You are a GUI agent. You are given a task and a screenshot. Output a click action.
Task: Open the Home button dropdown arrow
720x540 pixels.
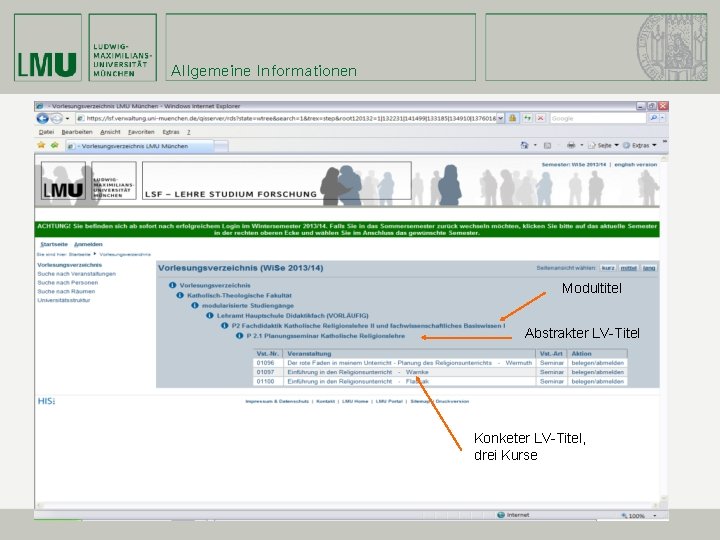pyautogui.click(x=535, y=145)
